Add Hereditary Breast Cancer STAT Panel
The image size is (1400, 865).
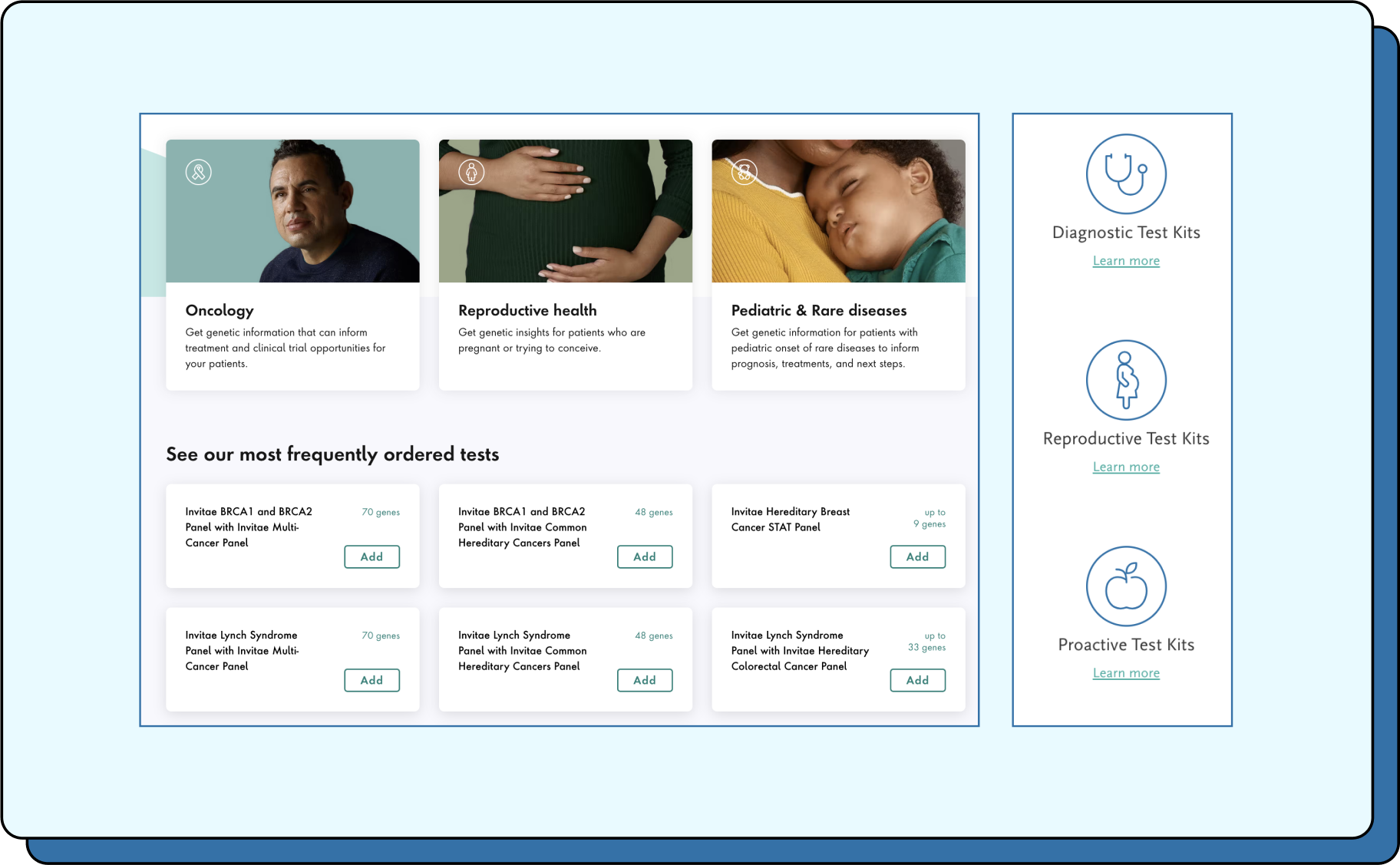917,556
